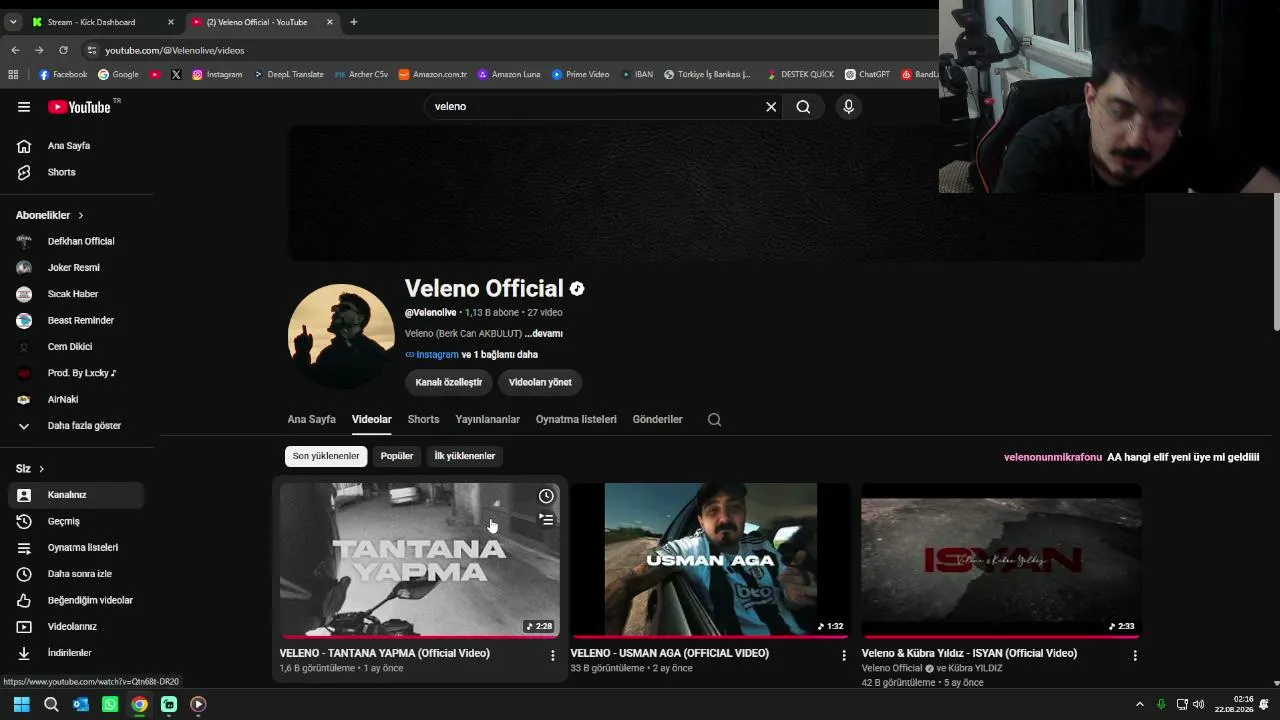This screenshot has width=1280, height=720.
Task: Open the Veleno Official channel avatar
Action: tap(341, 336)
